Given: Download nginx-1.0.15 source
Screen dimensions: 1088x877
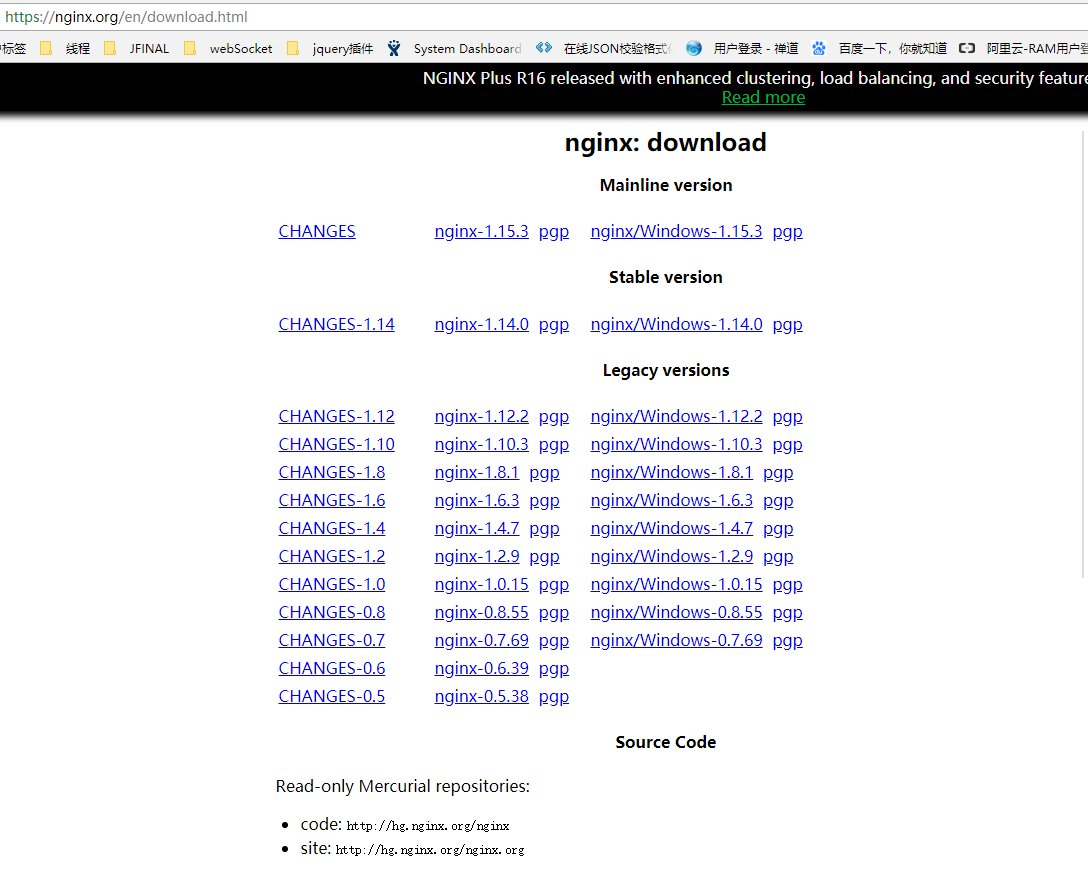Looking at the screenshot, I should click(x=482, y=585).
